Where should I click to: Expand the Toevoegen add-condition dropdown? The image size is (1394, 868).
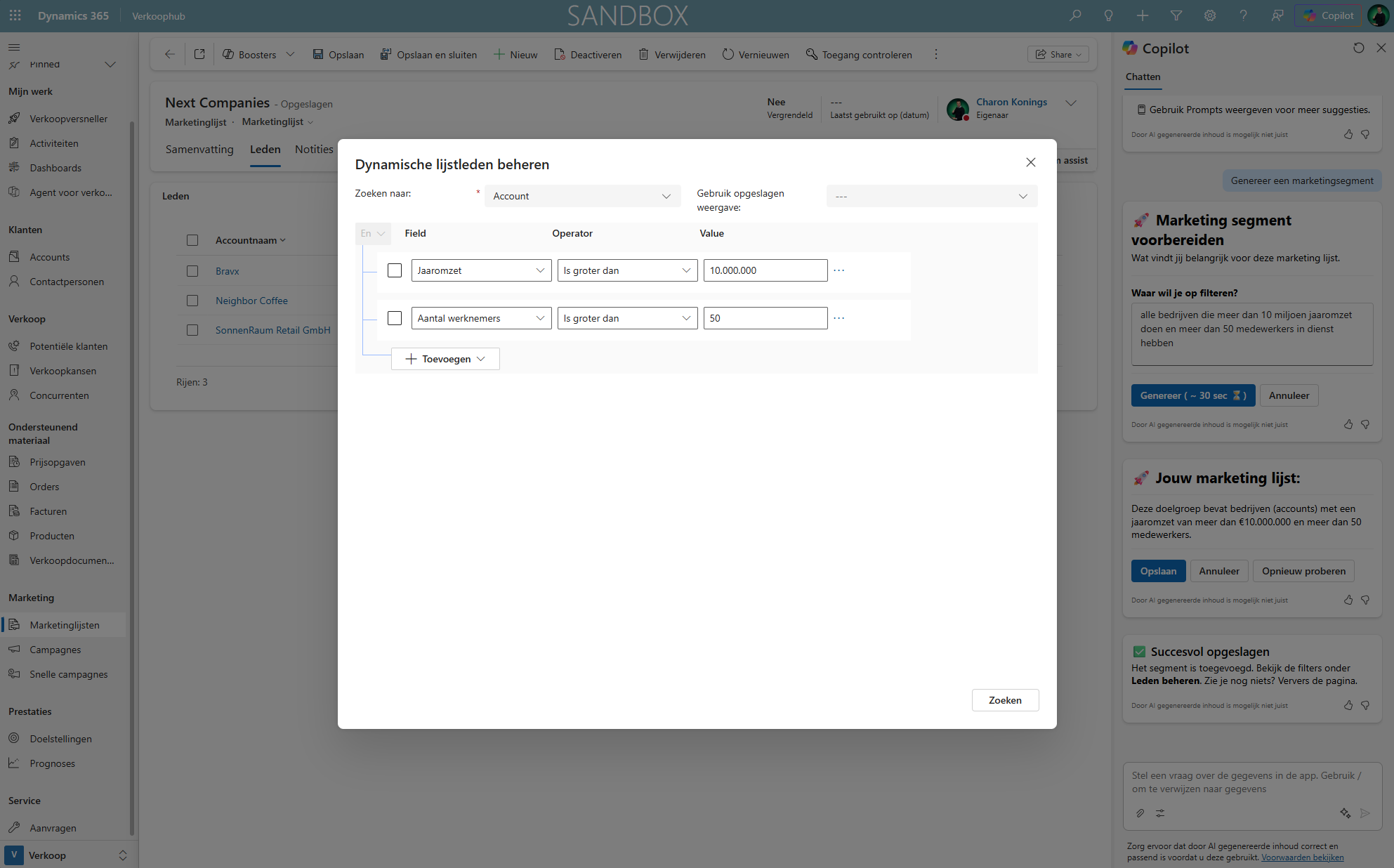click(445, 359)
